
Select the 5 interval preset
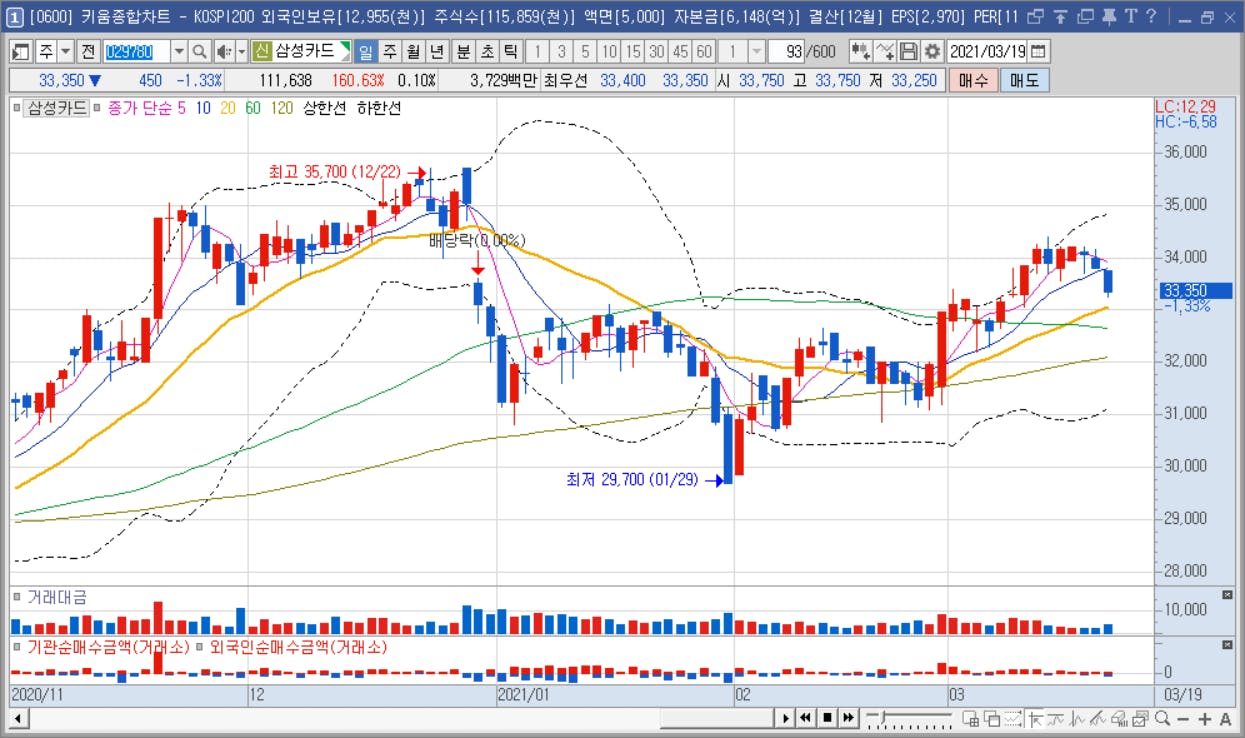click(585, 51)
